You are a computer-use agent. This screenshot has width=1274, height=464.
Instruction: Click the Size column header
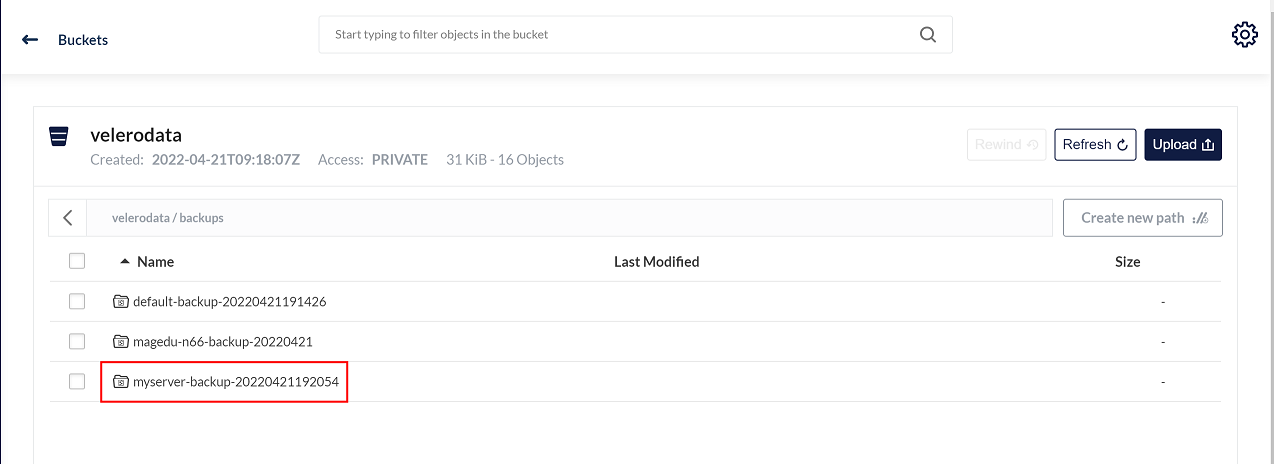click(x=1127, y=262)
